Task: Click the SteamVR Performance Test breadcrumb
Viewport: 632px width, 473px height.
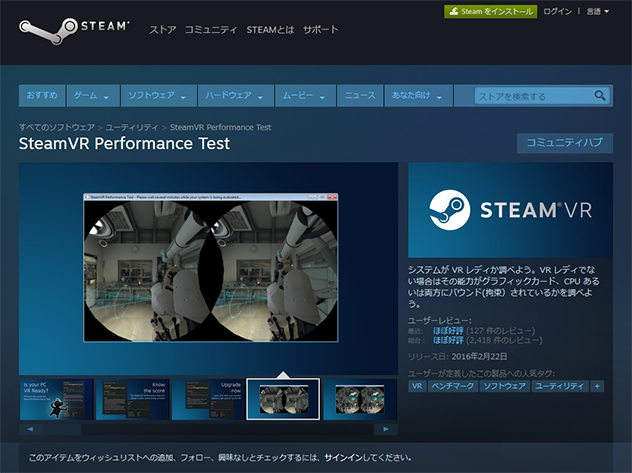Action: 220,127
